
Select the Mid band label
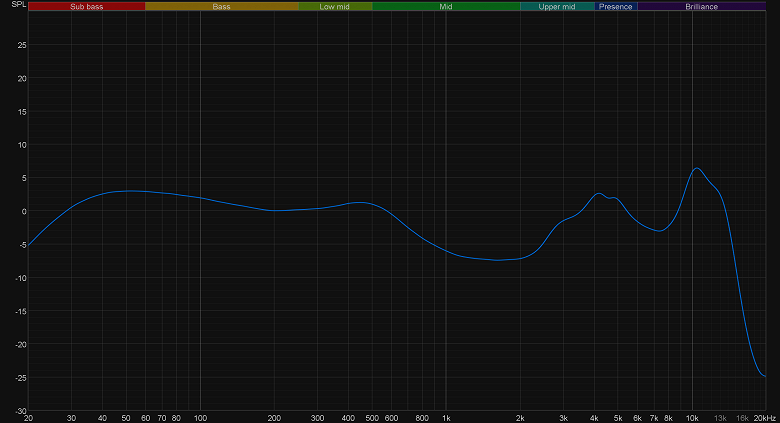coord(446,6)
